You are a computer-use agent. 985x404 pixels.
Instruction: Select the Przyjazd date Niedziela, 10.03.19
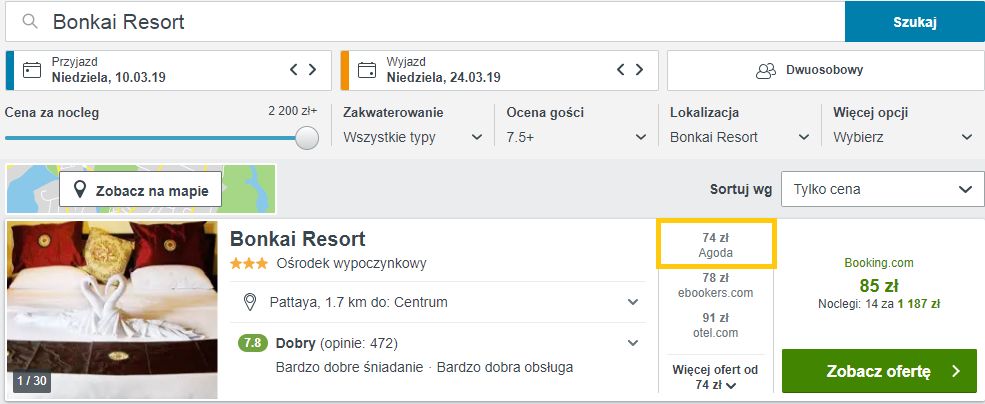(x=109, y=78)
